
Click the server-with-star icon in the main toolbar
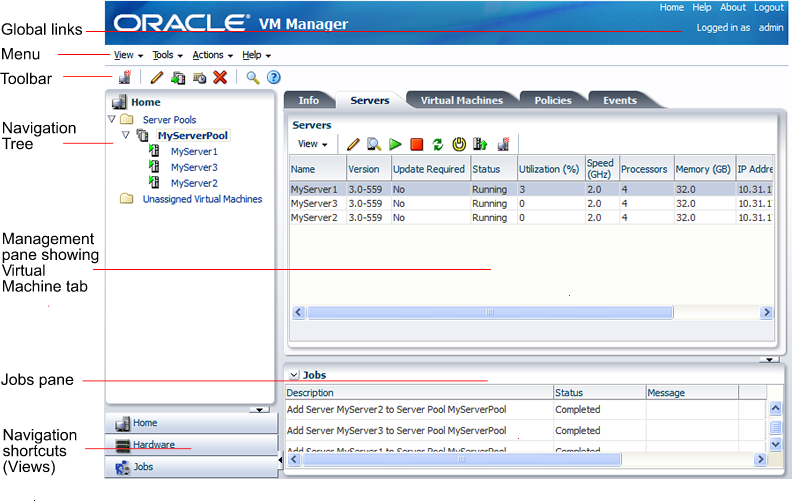click(x=125, y=77)
